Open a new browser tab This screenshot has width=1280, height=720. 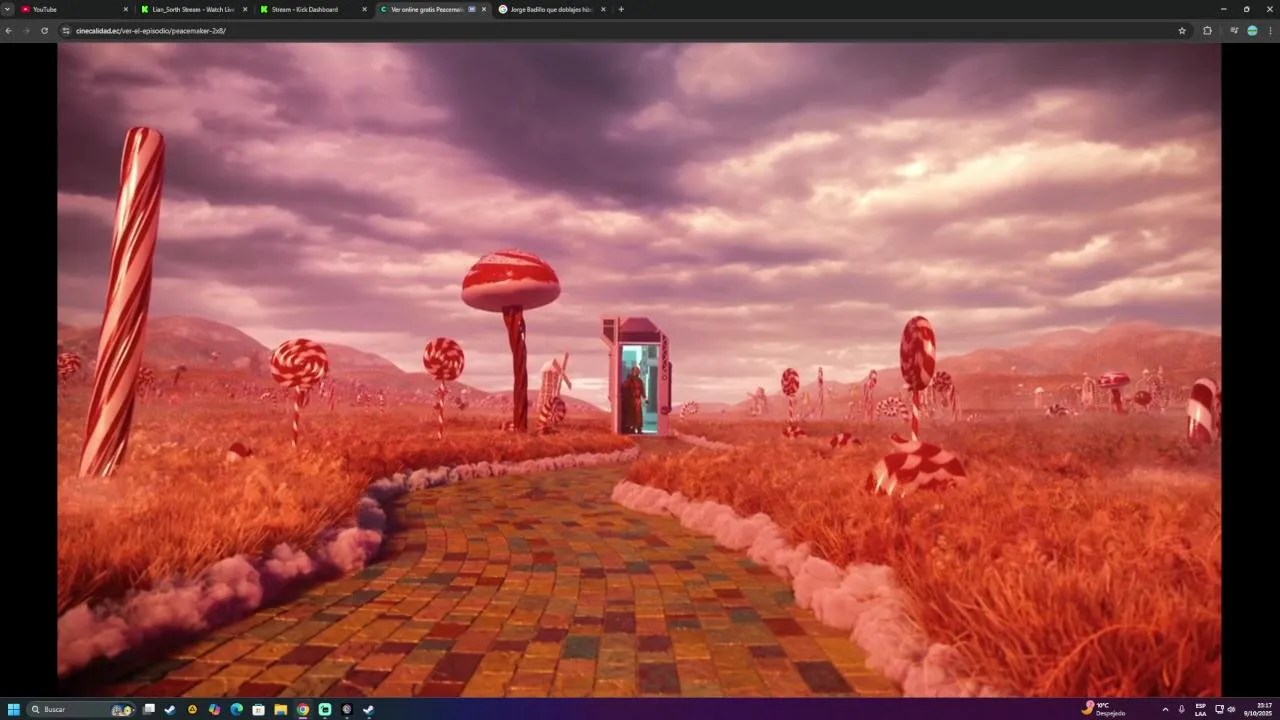621,9
